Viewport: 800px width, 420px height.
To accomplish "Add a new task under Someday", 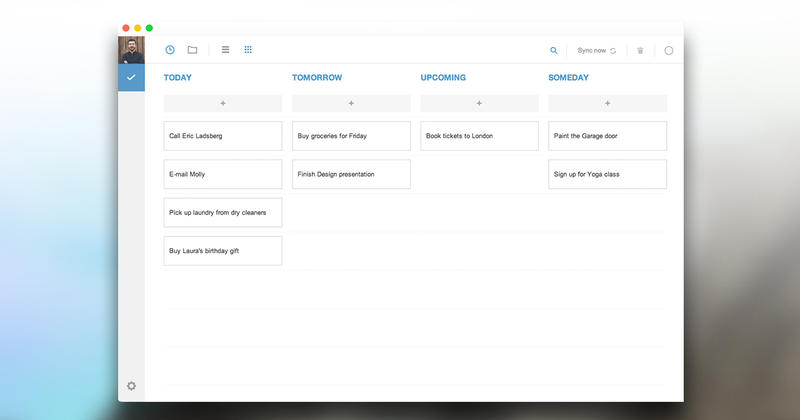I will click(607, 103).
